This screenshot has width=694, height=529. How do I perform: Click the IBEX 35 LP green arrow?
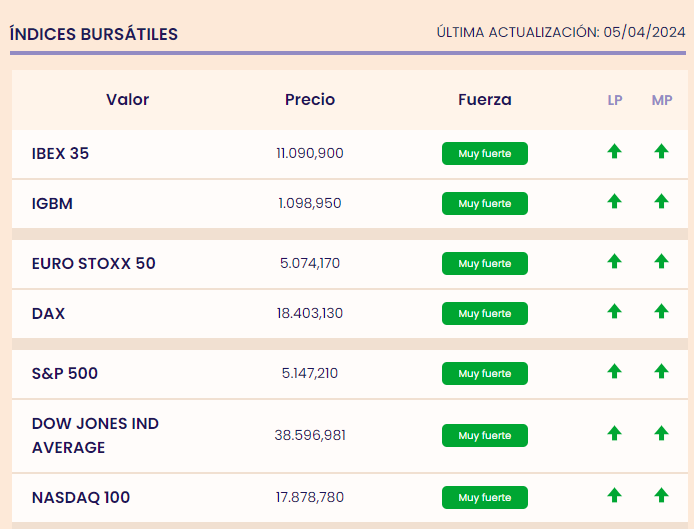tap(614, 152)
